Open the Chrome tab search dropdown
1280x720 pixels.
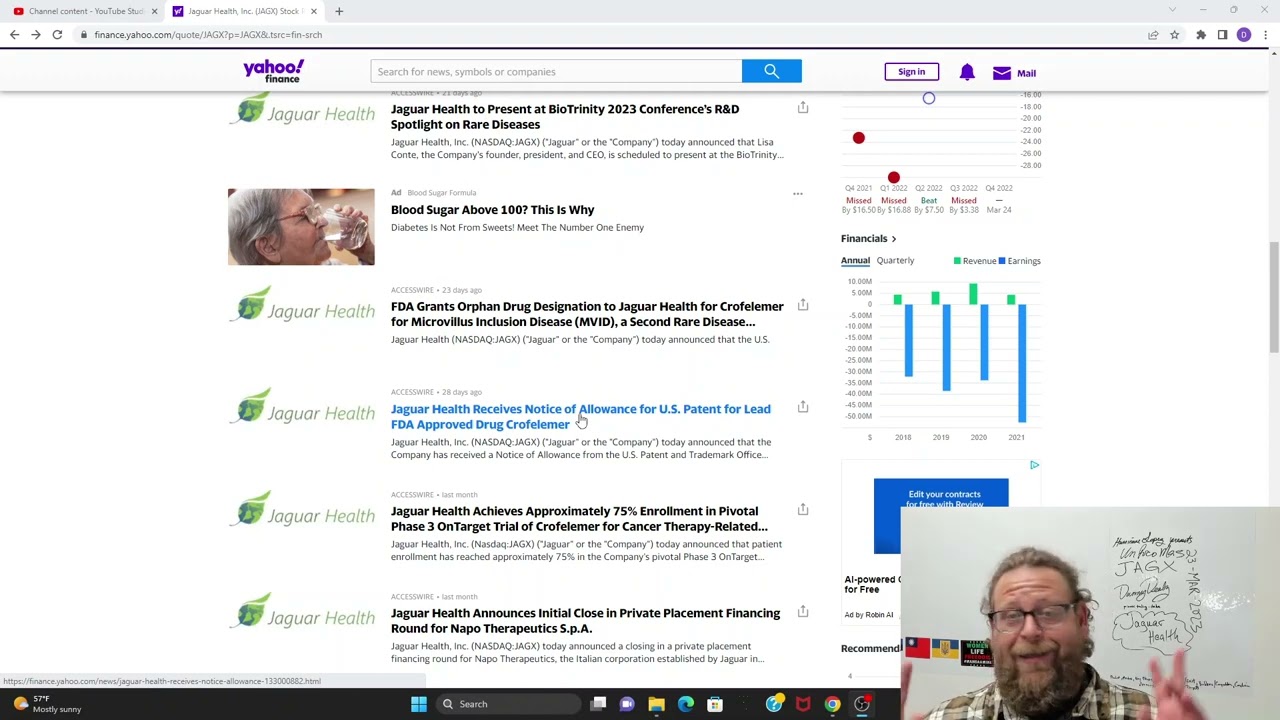pos(1172,11)
